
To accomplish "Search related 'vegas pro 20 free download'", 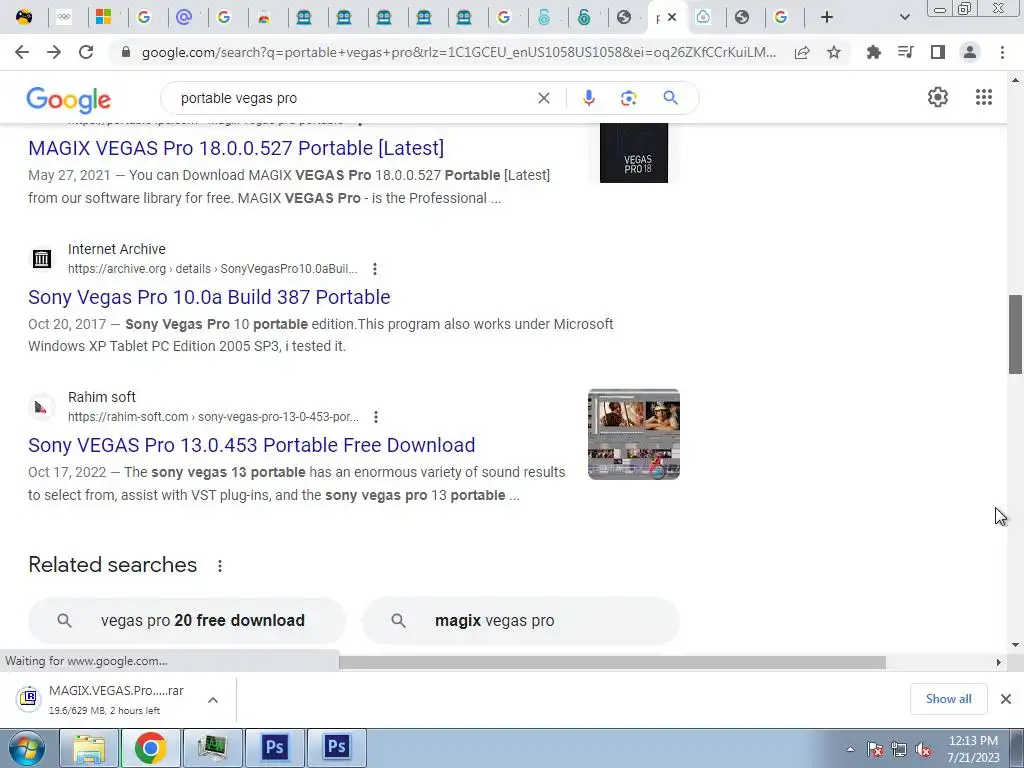I will (187, 620).
